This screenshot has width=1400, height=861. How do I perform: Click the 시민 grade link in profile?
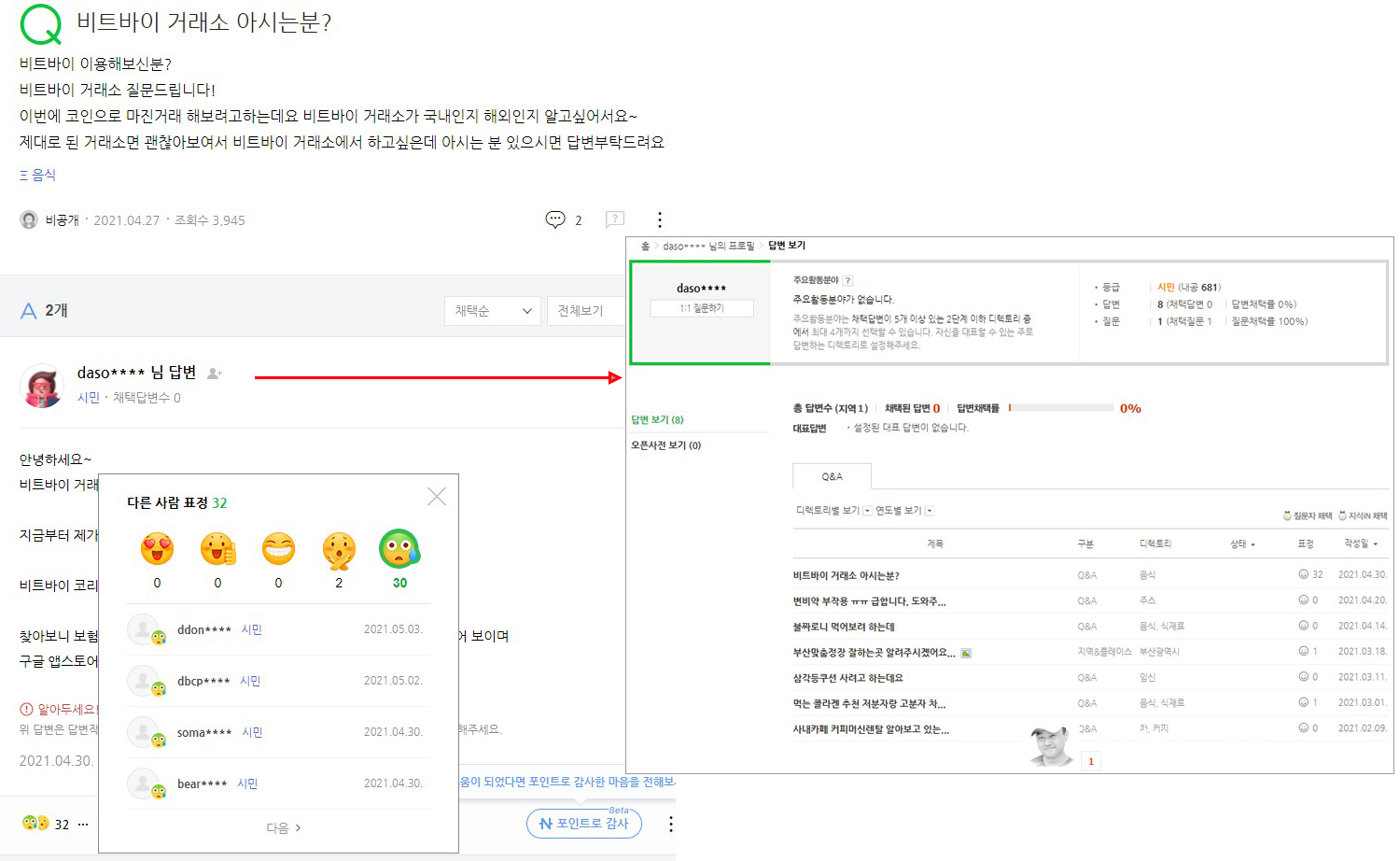1166,288
